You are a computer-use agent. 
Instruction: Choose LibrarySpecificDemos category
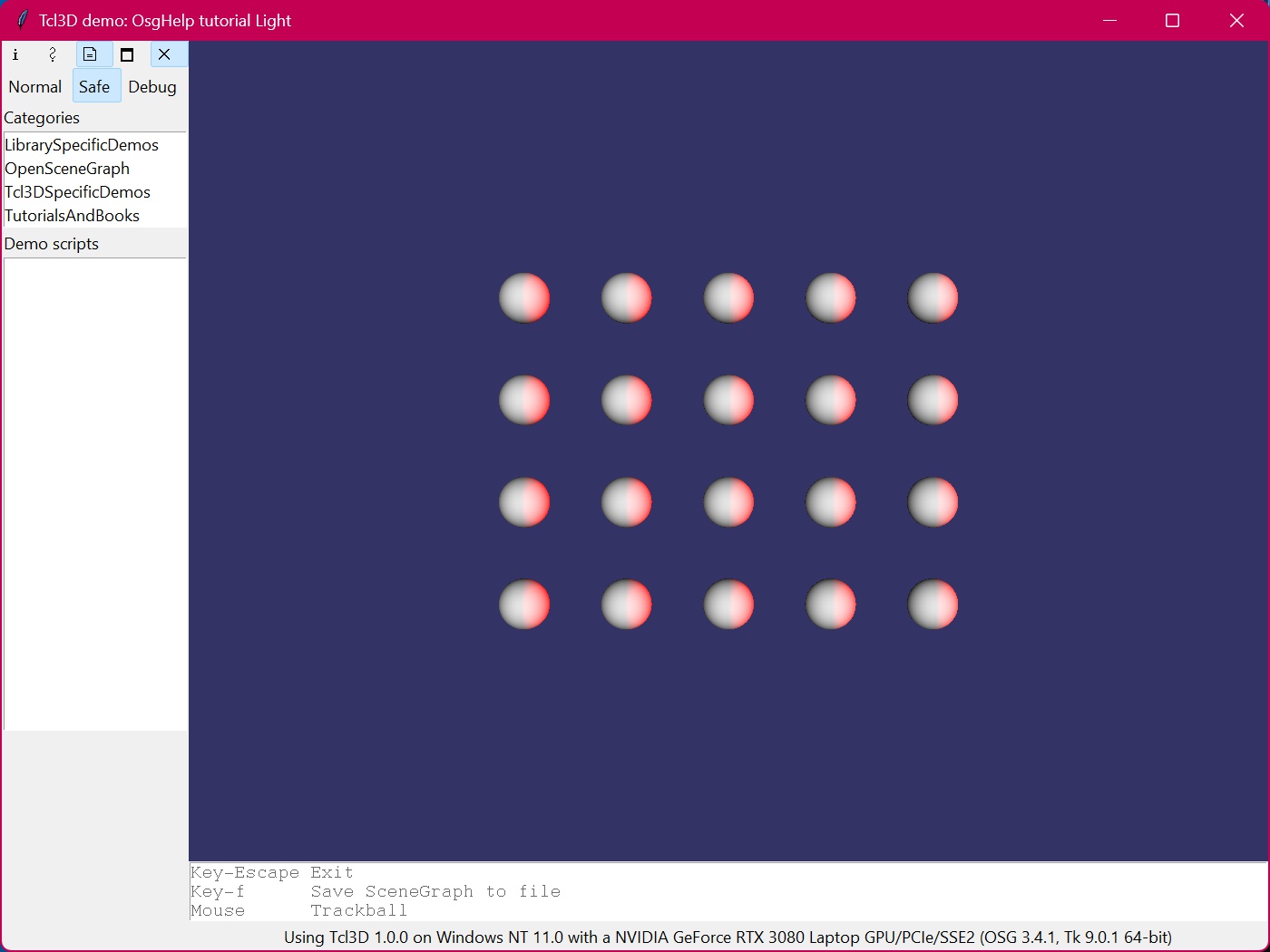[x=82, y=145]
